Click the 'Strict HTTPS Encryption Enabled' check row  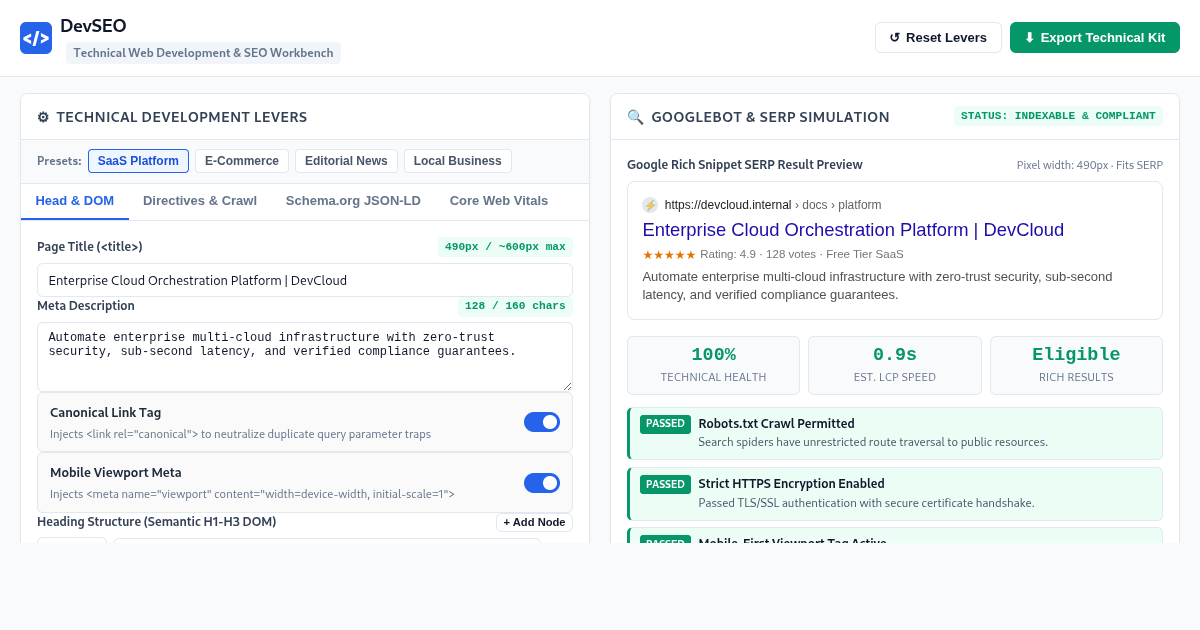(895, 493)
